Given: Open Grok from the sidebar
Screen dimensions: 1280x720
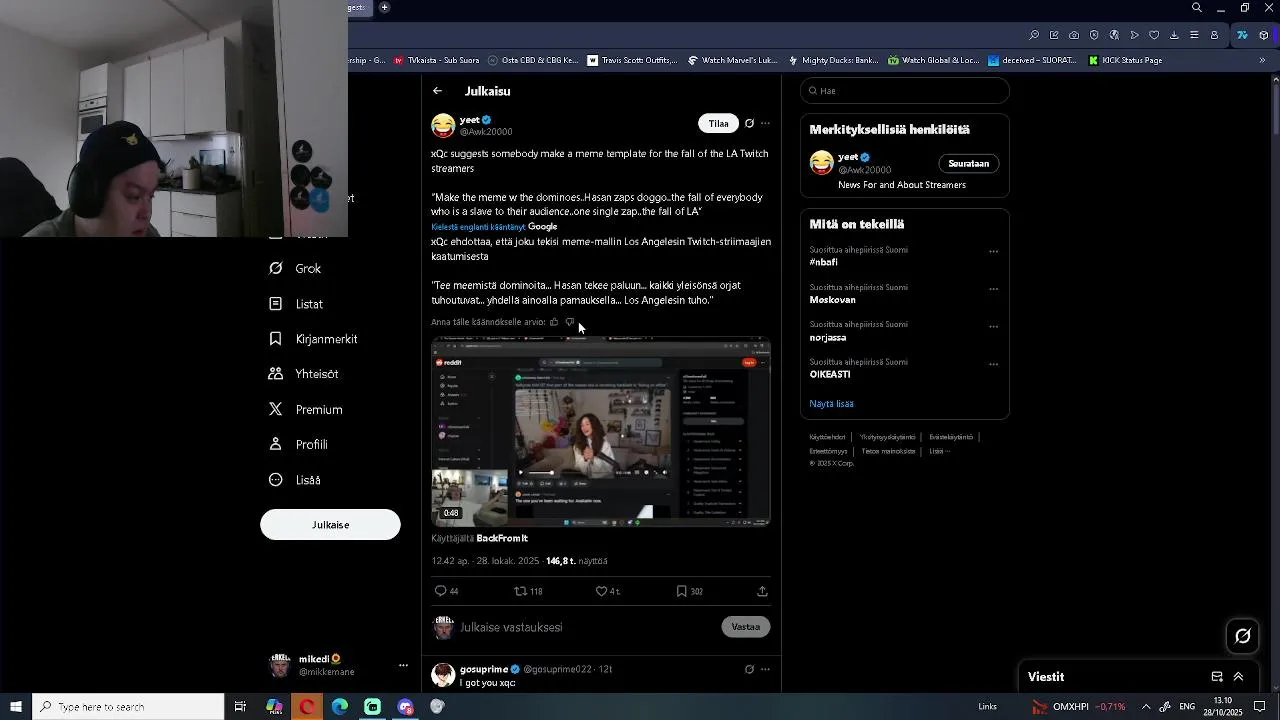Looking at the screenshot, I should (x=296, y=269).
